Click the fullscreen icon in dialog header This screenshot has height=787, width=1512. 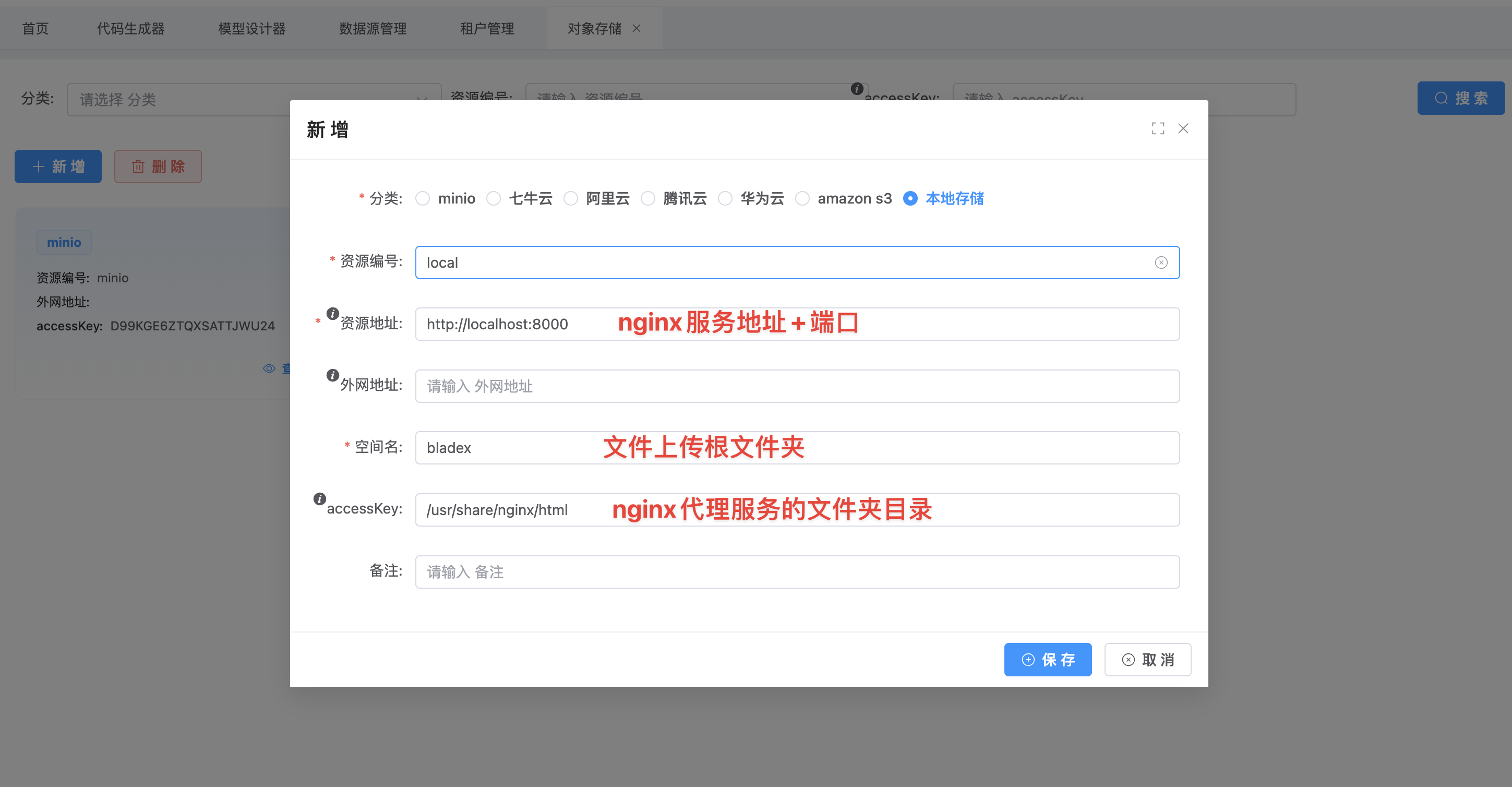1157,128
